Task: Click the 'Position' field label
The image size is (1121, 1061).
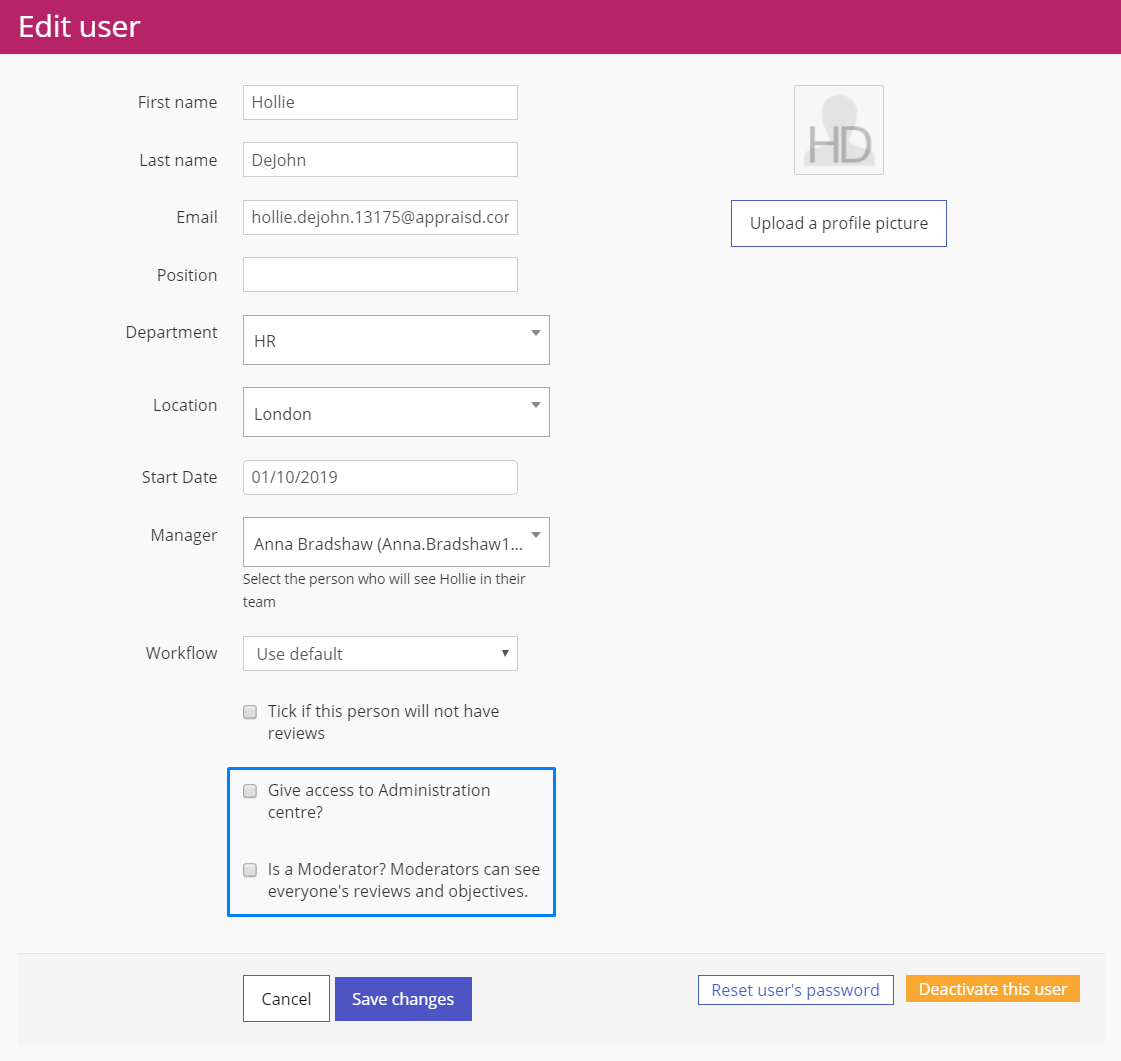Action: (187, 275)
